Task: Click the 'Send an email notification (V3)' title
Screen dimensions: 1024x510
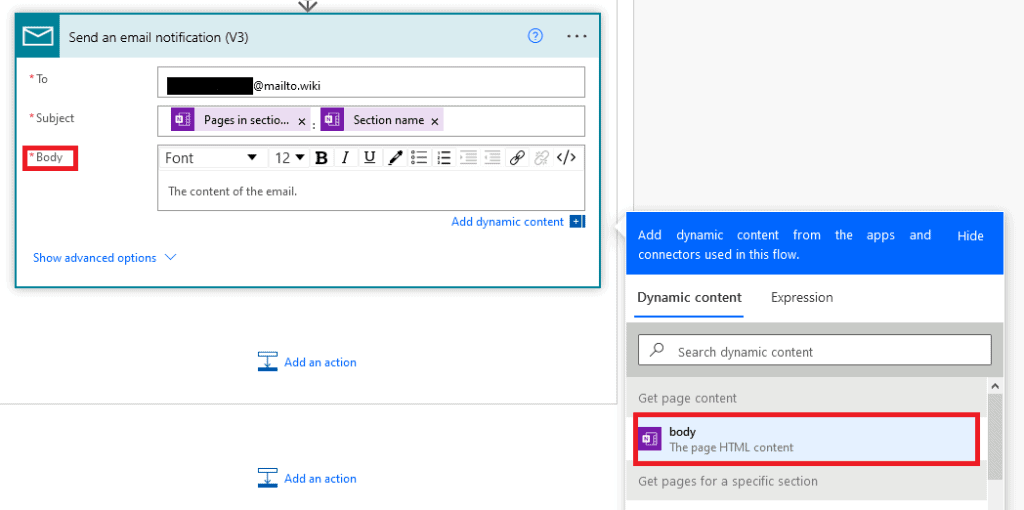Action: click(159, 38)
